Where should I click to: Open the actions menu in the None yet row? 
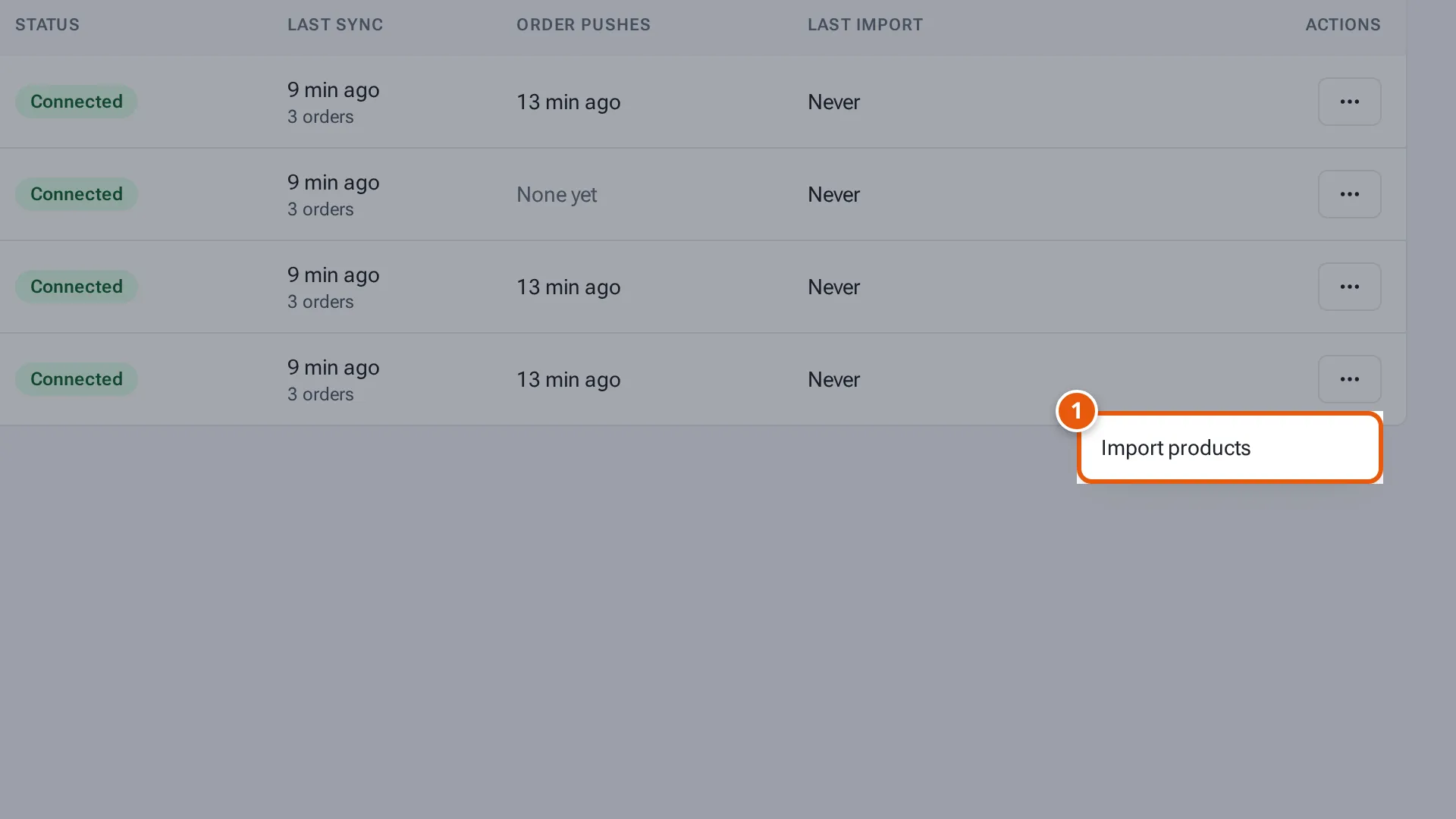1349,194
